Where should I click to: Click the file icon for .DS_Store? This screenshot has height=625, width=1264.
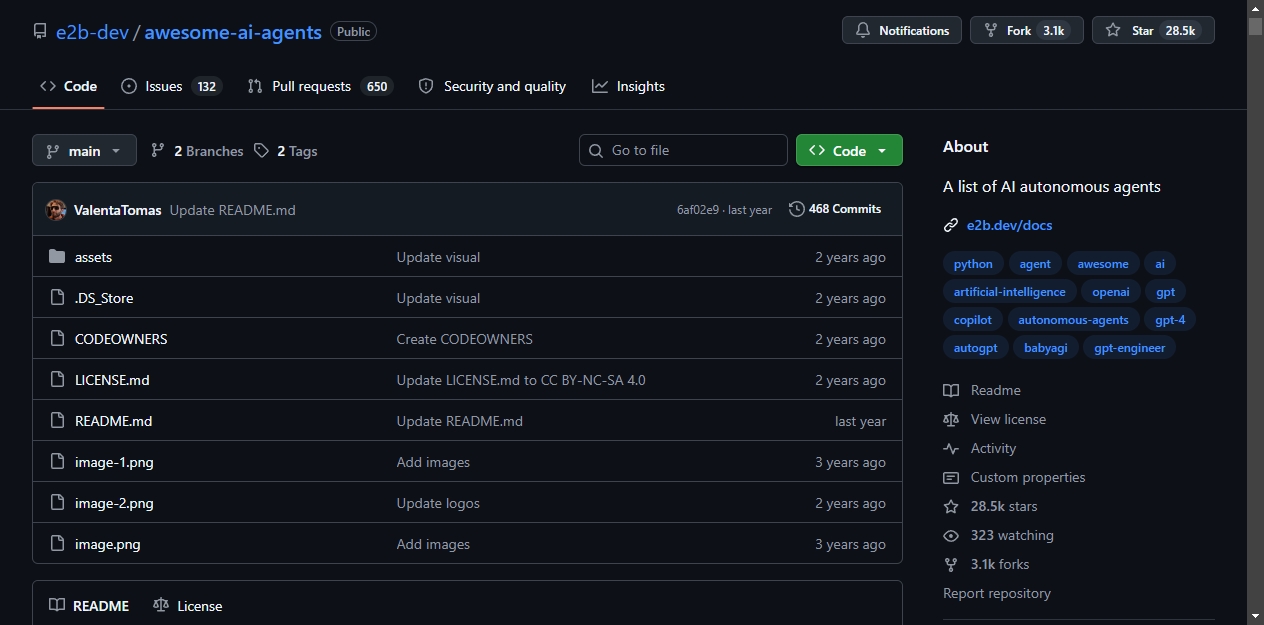click(x=56, y=298)
